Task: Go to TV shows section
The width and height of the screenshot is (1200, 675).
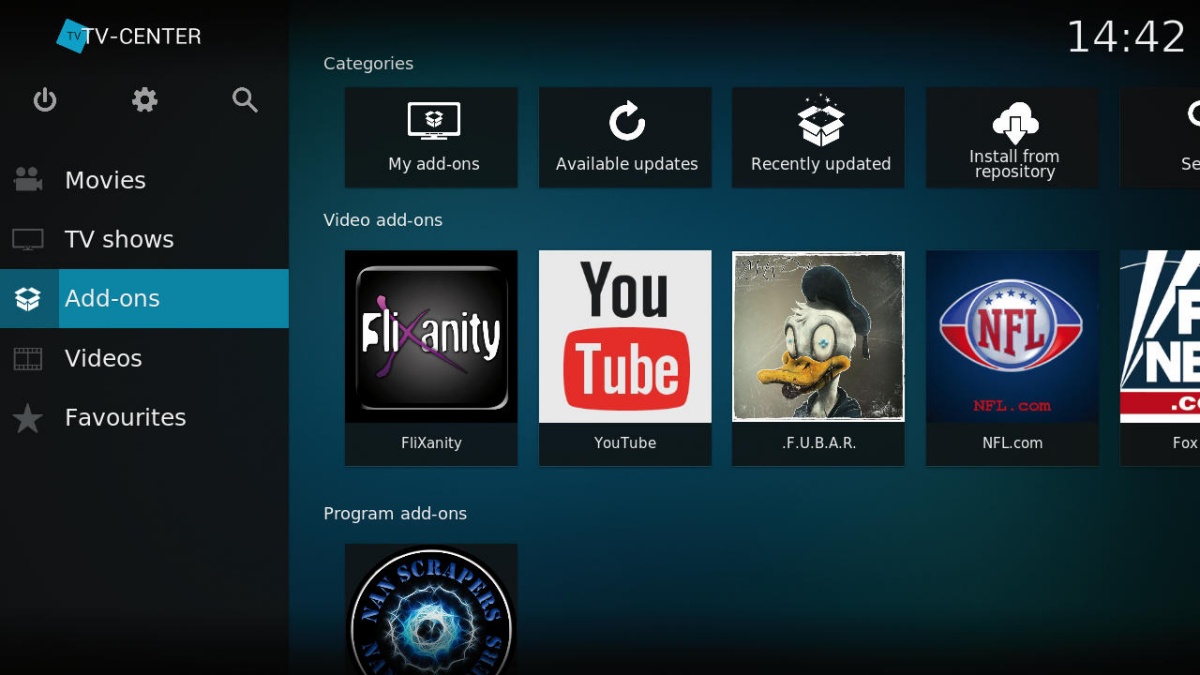Action: 144,240
